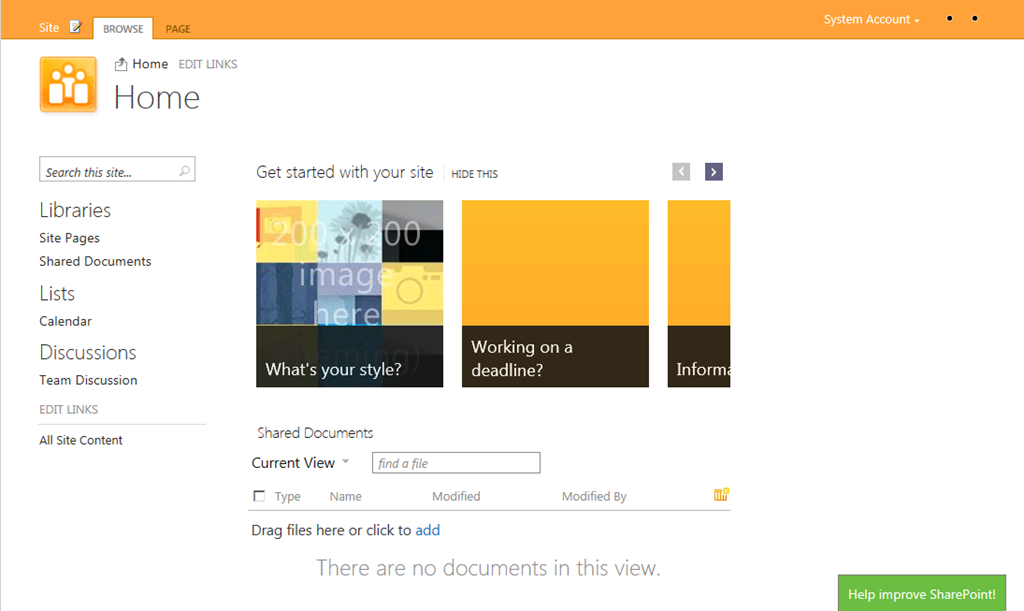Click the Help improve SharePoint button

click(921, 594)
